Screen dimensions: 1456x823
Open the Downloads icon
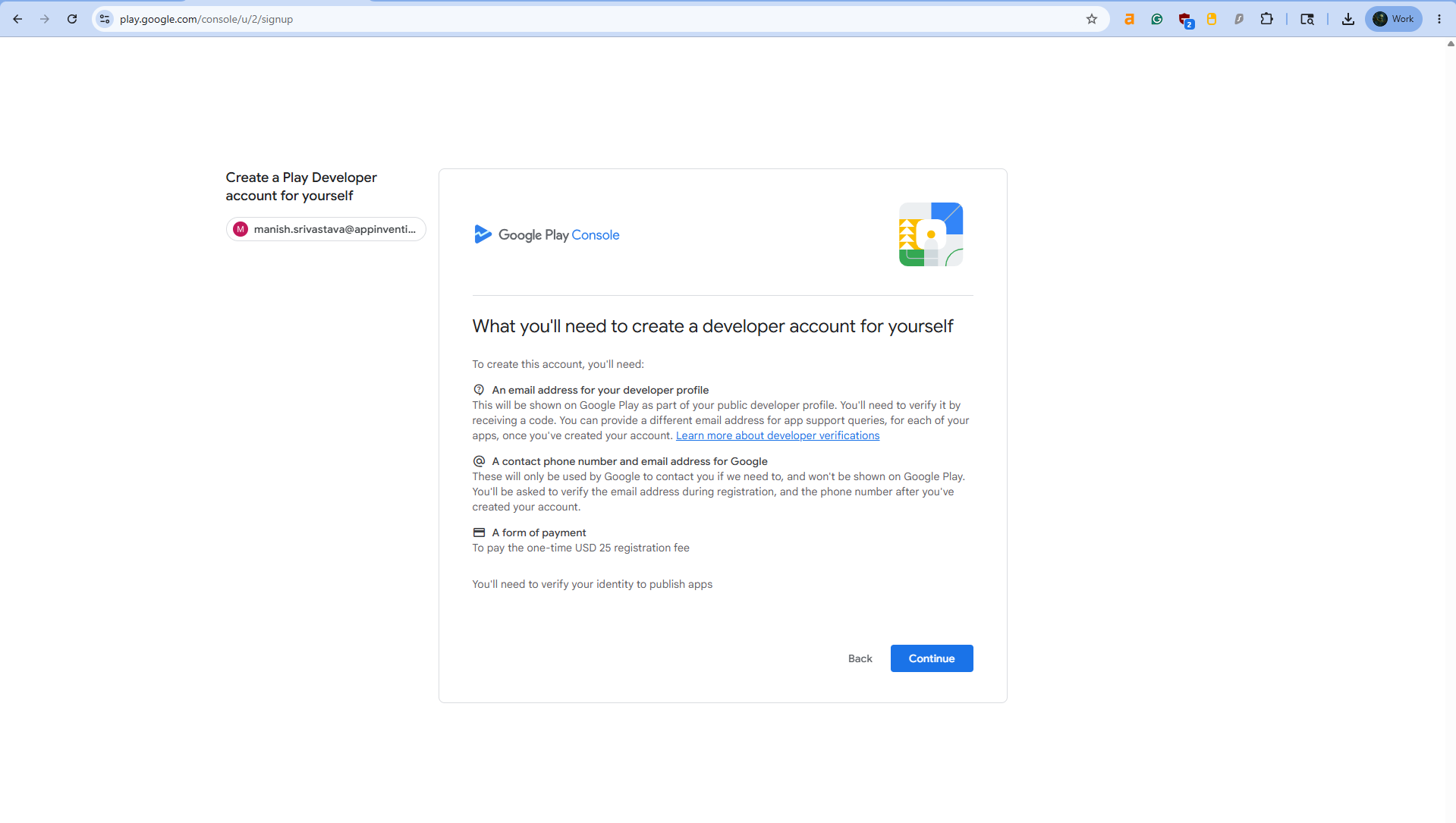1348,19
